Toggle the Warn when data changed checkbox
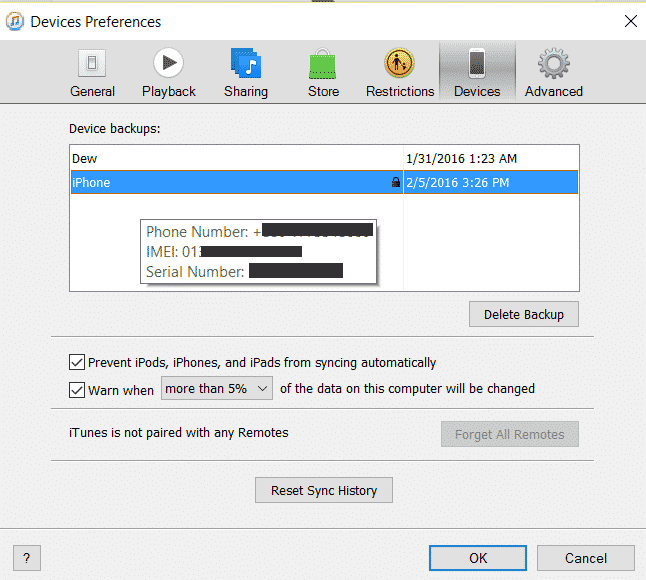Screen dimensions: 646x580 [77, 389]
